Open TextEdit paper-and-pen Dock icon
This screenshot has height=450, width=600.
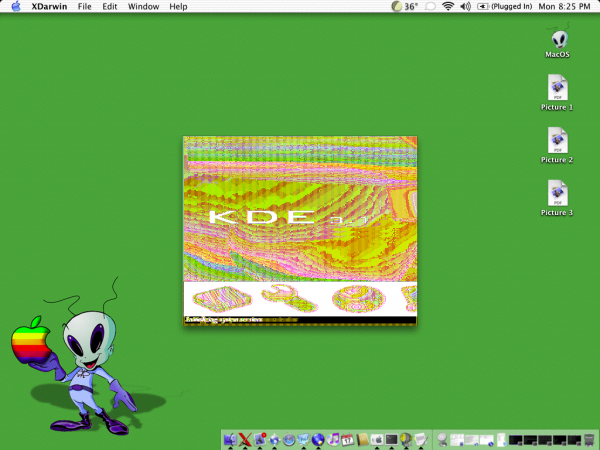421,440
